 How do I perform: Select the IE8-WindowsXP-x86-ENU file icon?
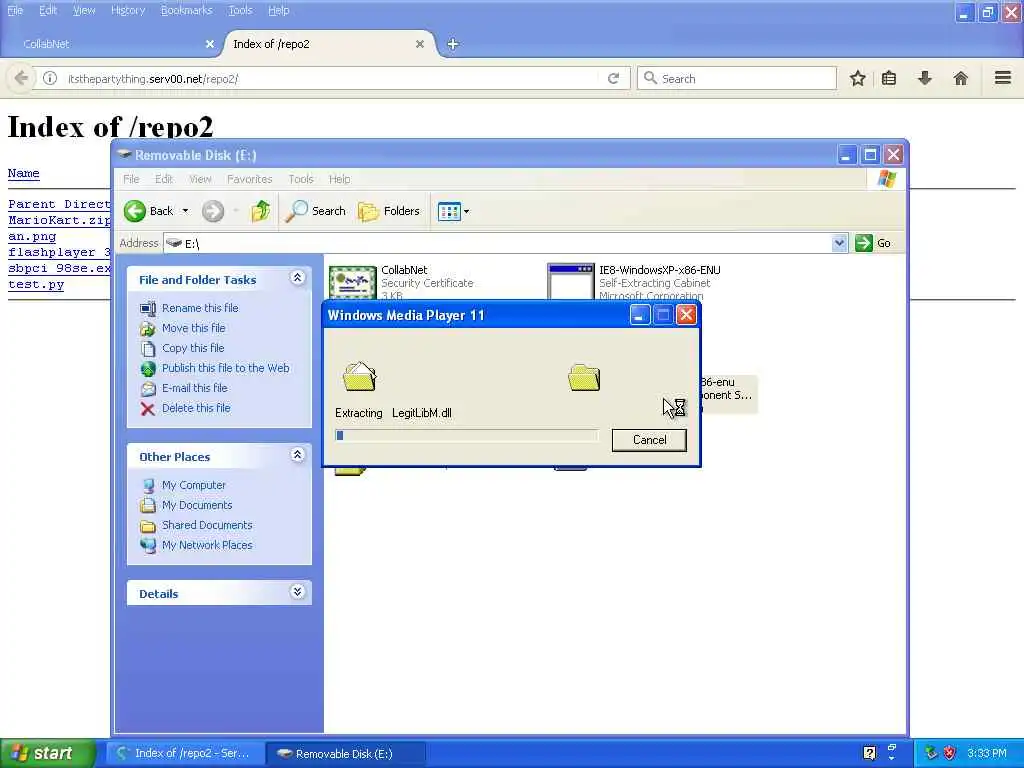pos(571,281)
